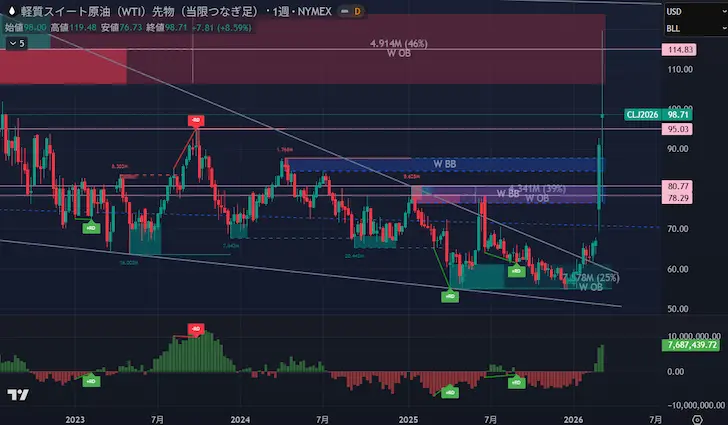Select the 114.83 price level label

[681, 49]
